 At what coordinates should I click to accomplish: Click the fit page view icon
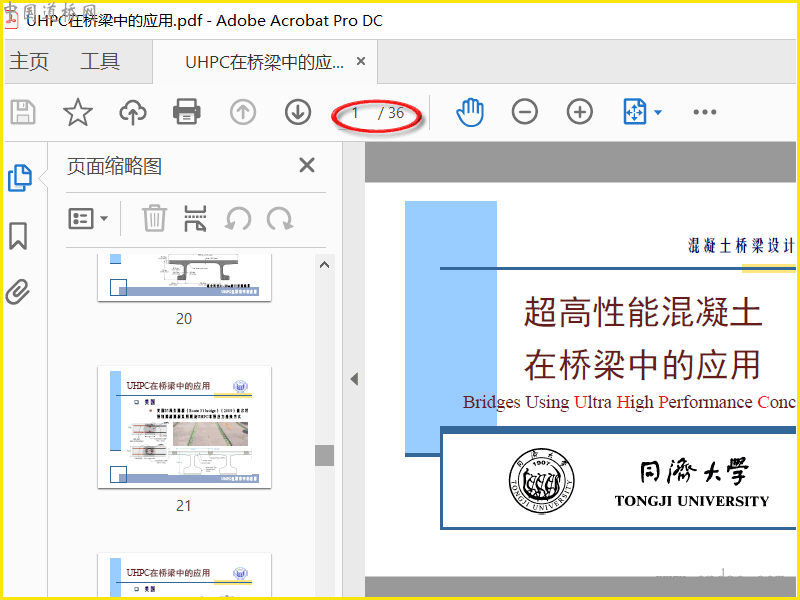(x=635, y=112)
